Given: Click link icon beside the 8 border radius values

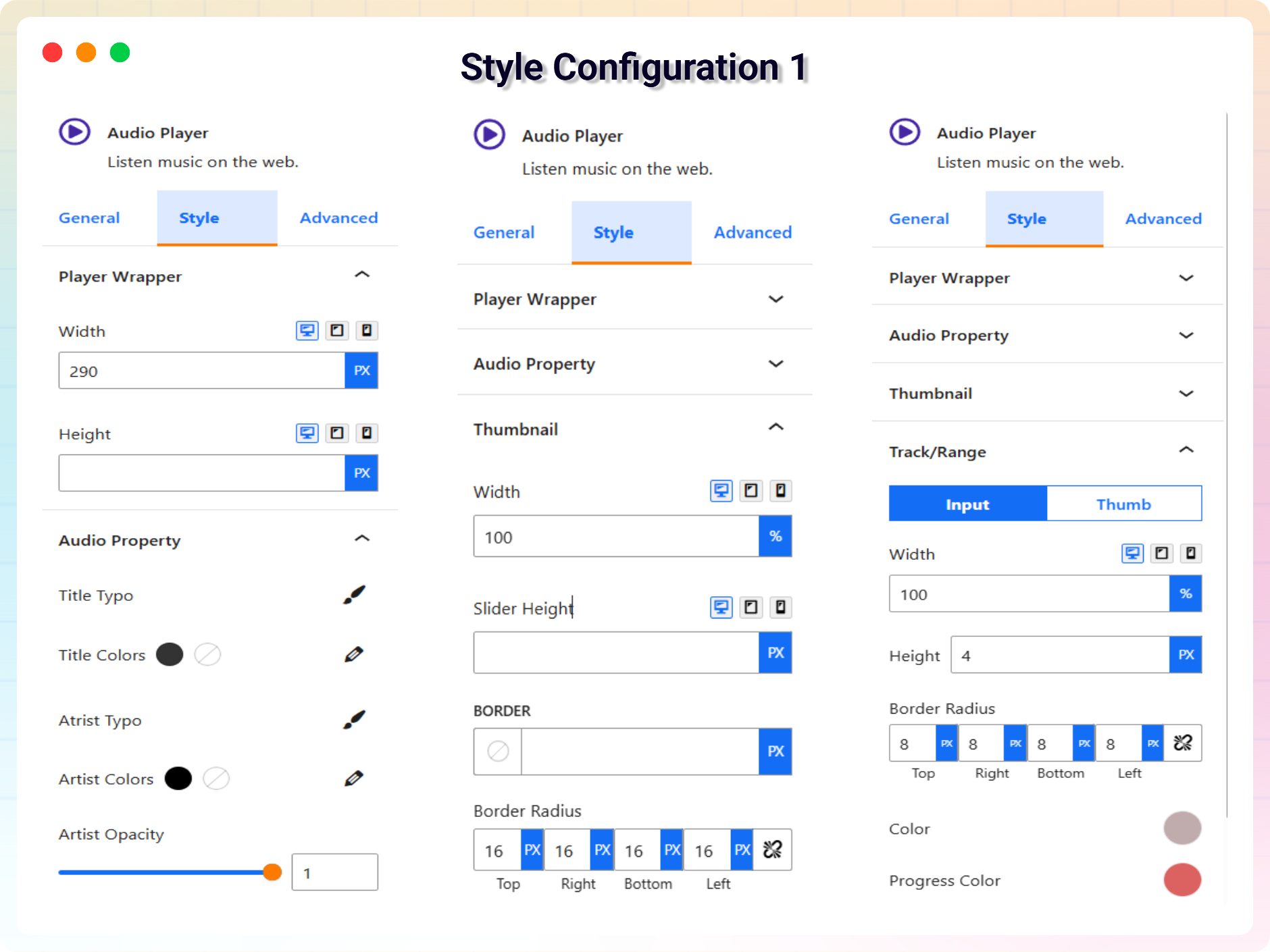Looking at the screenshot, I should [x=1183, y=743].
